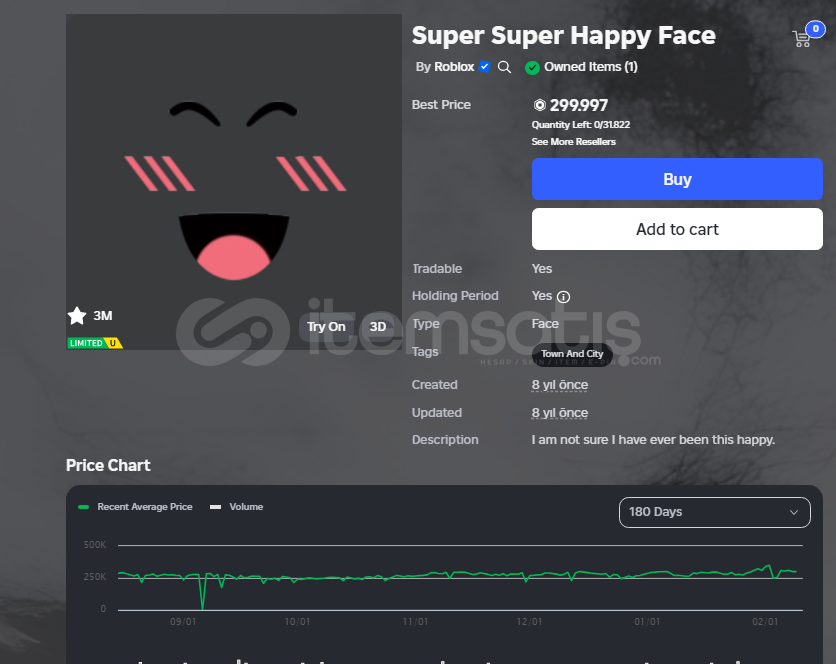This screenshot has width=836, height=664.
Task: Open the Roblox creator link
Action: (454, 67)
